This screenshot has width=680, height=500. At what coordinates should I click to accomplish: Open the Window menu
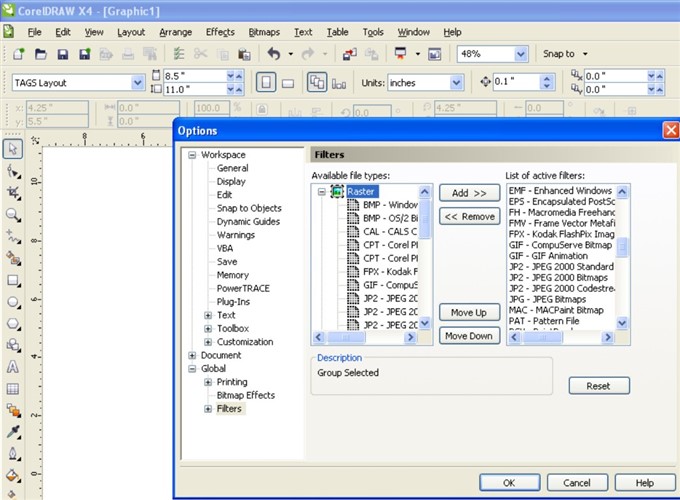coord(413,32)
